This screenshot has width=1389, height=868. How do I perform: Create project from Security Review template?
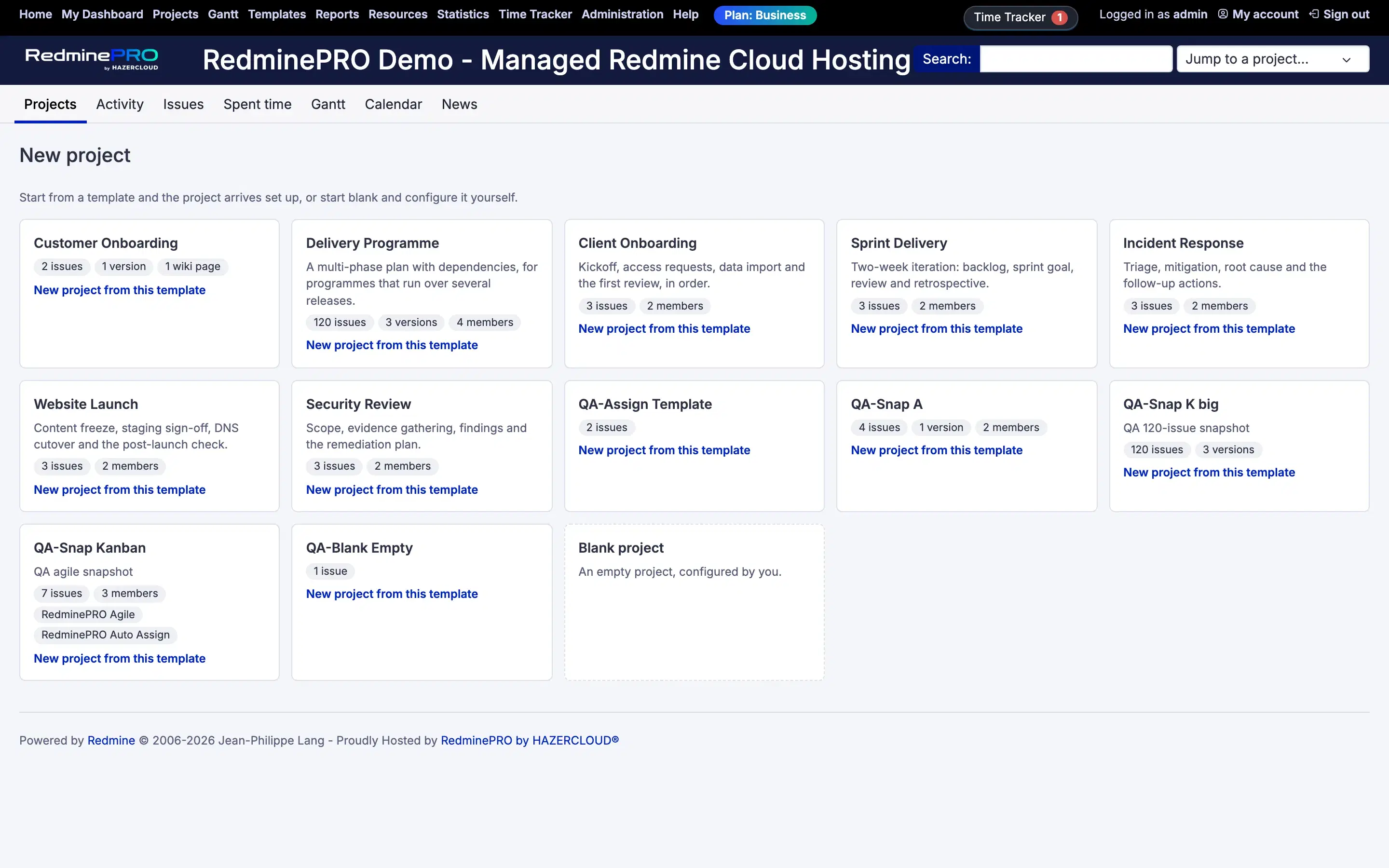tap(392, 489)
